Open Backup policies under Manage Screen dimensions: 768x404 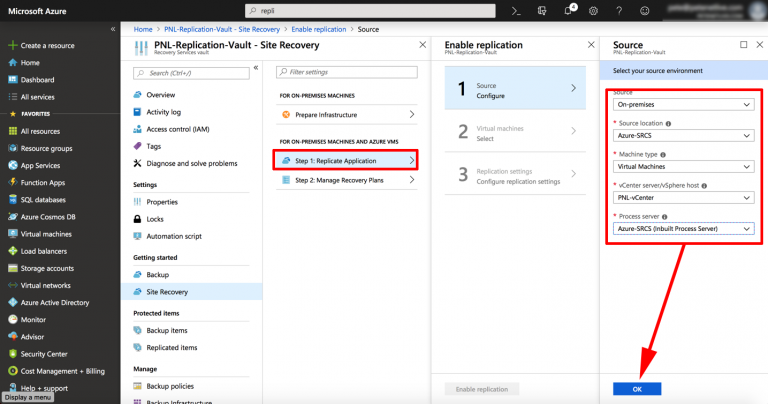170,386
